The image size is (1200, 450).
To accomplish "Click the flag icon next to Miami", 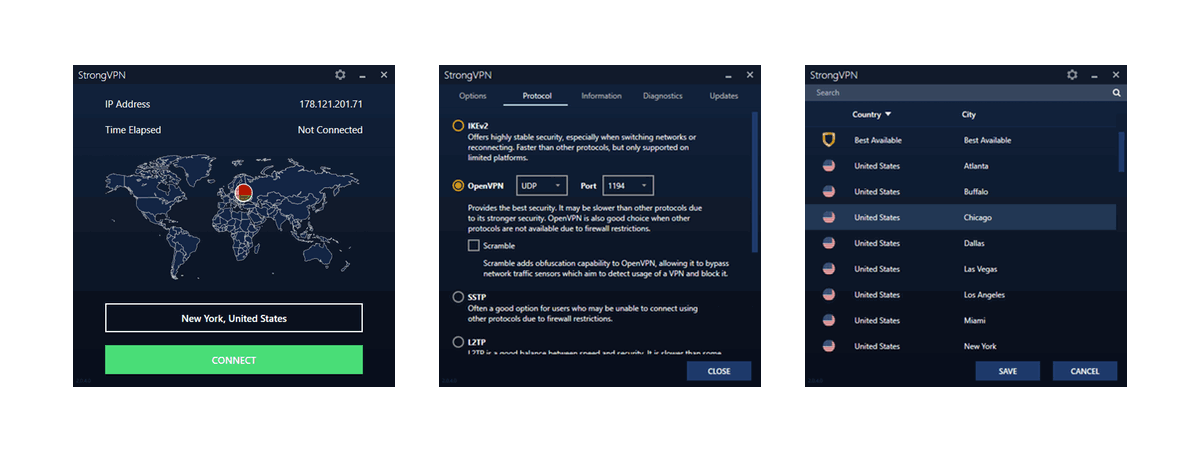I will pyautogui.click(x=828, y=321).
